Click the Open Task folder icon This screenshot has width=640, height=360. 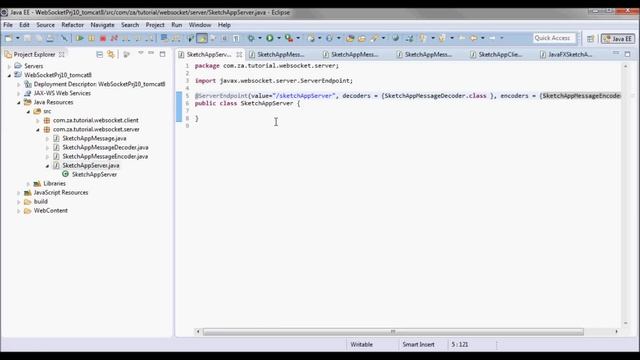[x=362, y=38]
